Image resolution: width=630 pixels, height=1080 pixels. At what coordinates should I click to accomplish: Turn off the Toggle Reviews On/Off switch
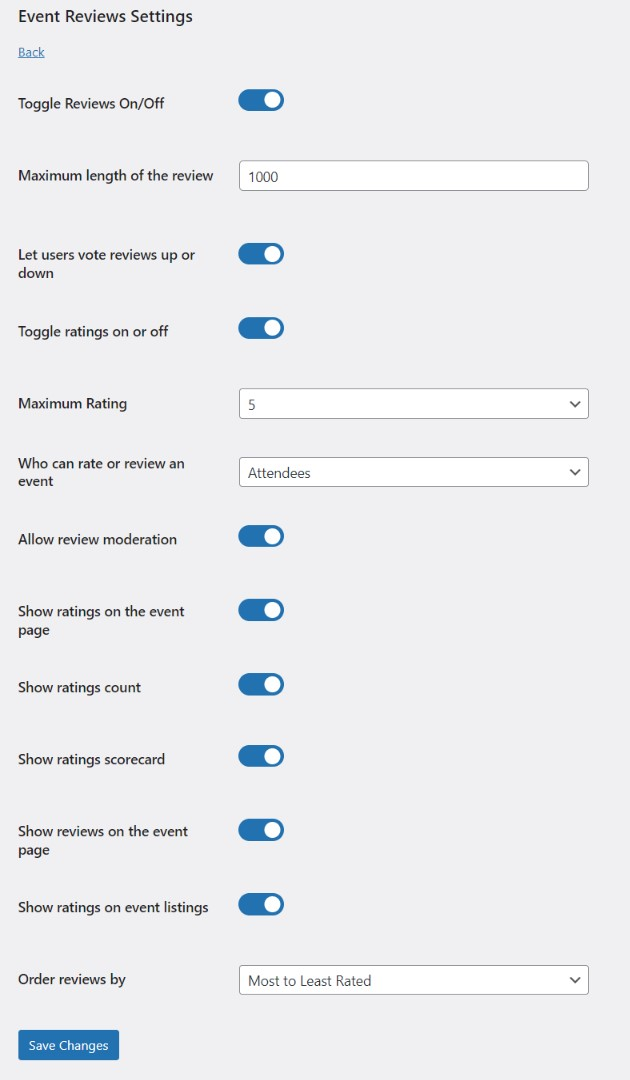coord(261,100)
